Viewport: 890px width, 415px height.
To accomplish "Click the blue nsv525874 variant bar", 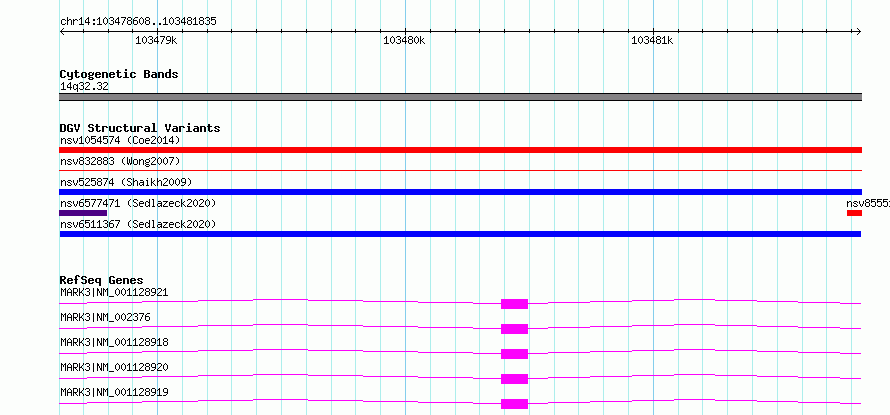I will coord(460,192).
